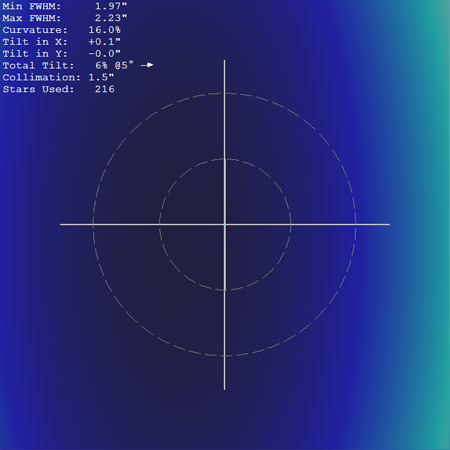Click the Total Tilt direction arrow

click(x=147, y=65)
